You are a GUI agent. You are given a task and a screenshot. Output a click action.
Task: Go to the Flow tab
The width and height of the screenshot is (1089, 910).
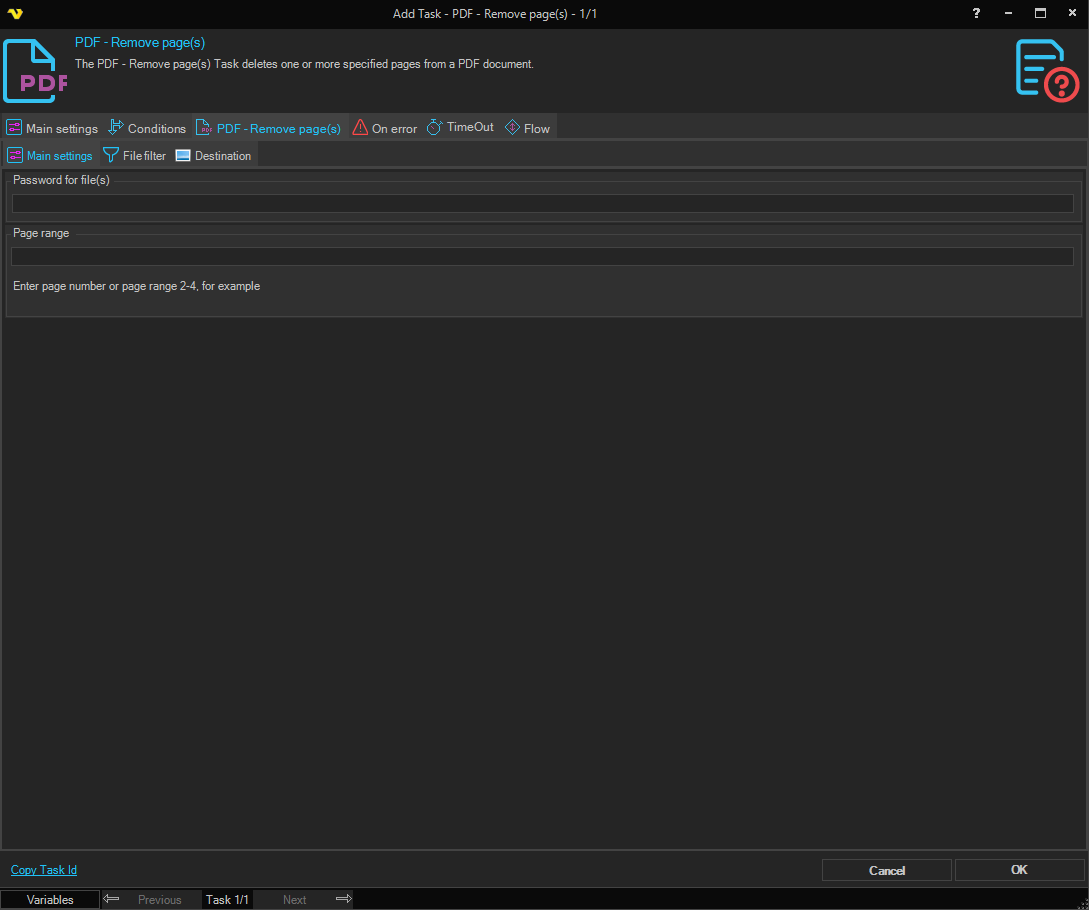point(527,128)
